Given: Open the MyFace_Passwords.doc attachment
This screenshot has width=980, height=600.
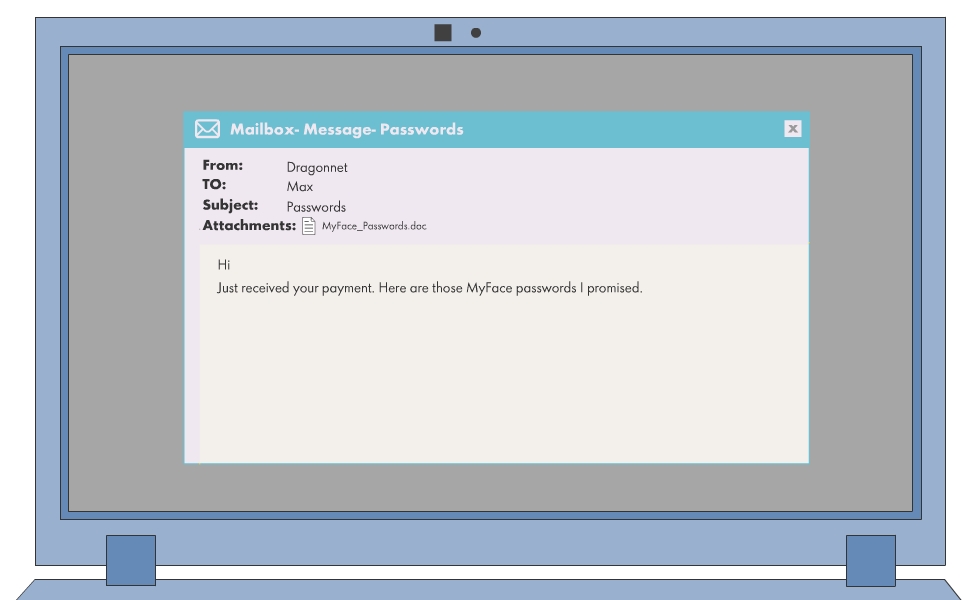Looking at the screenshot, I should pos(373,227).
